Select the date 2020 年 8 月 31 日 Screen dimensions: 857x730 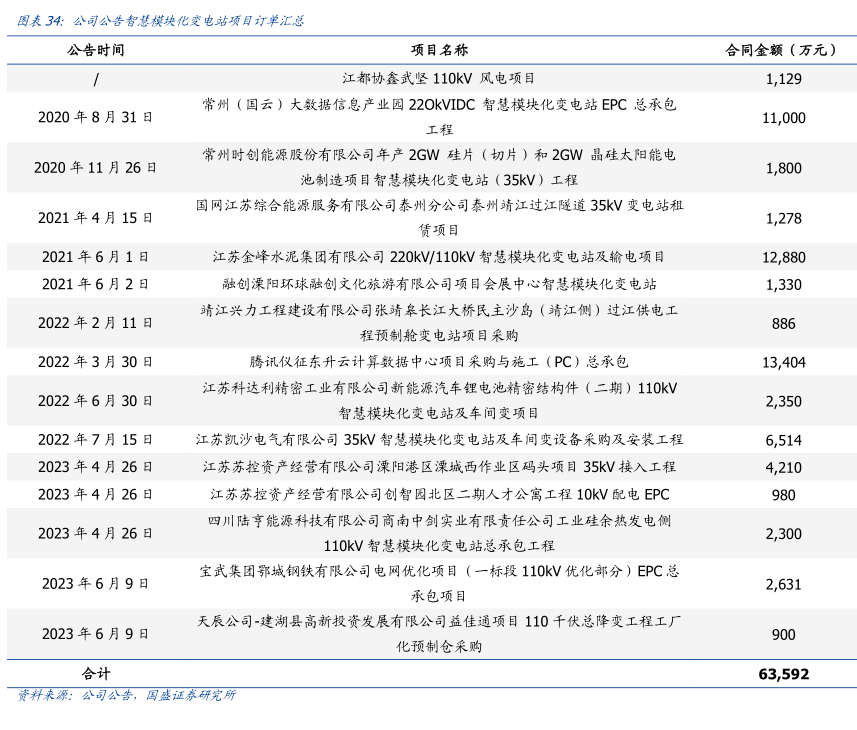(x=96, y=117)
